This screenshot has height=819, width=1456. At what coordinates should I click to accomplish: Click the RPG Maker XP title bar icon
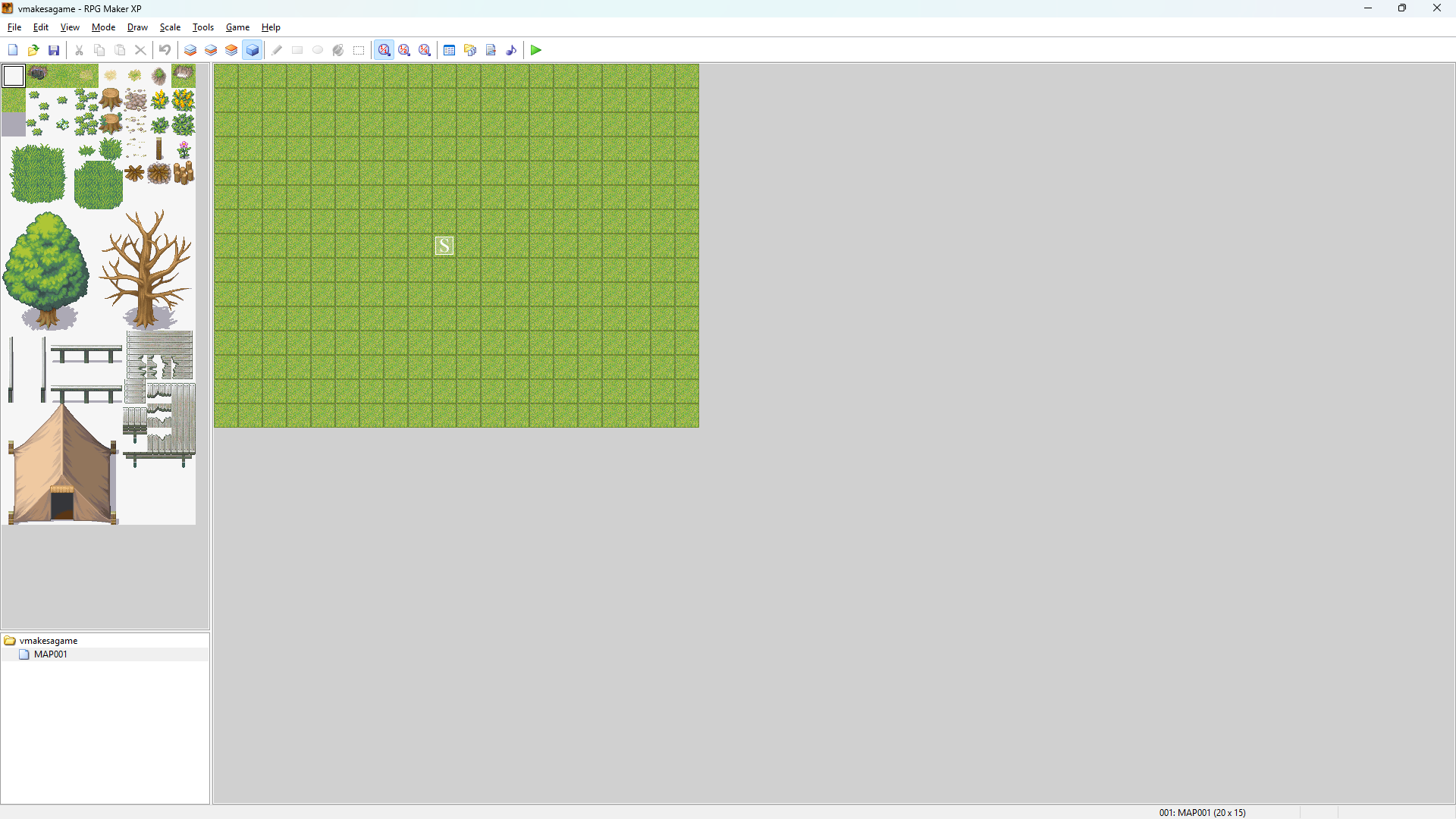[x=8, y=8]
